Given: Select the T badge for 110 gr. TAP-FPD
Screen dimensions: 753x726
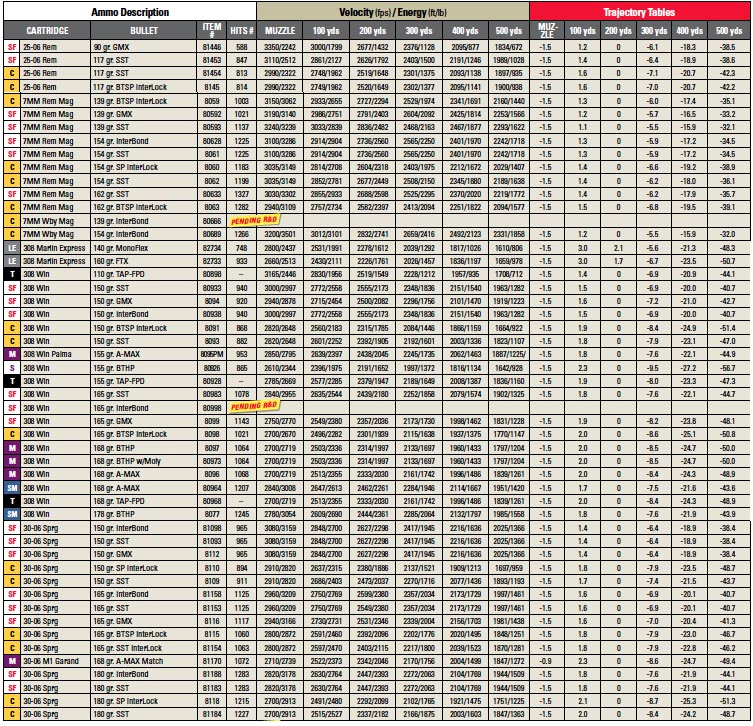Looking at the screenshot, I should point(12,274).
